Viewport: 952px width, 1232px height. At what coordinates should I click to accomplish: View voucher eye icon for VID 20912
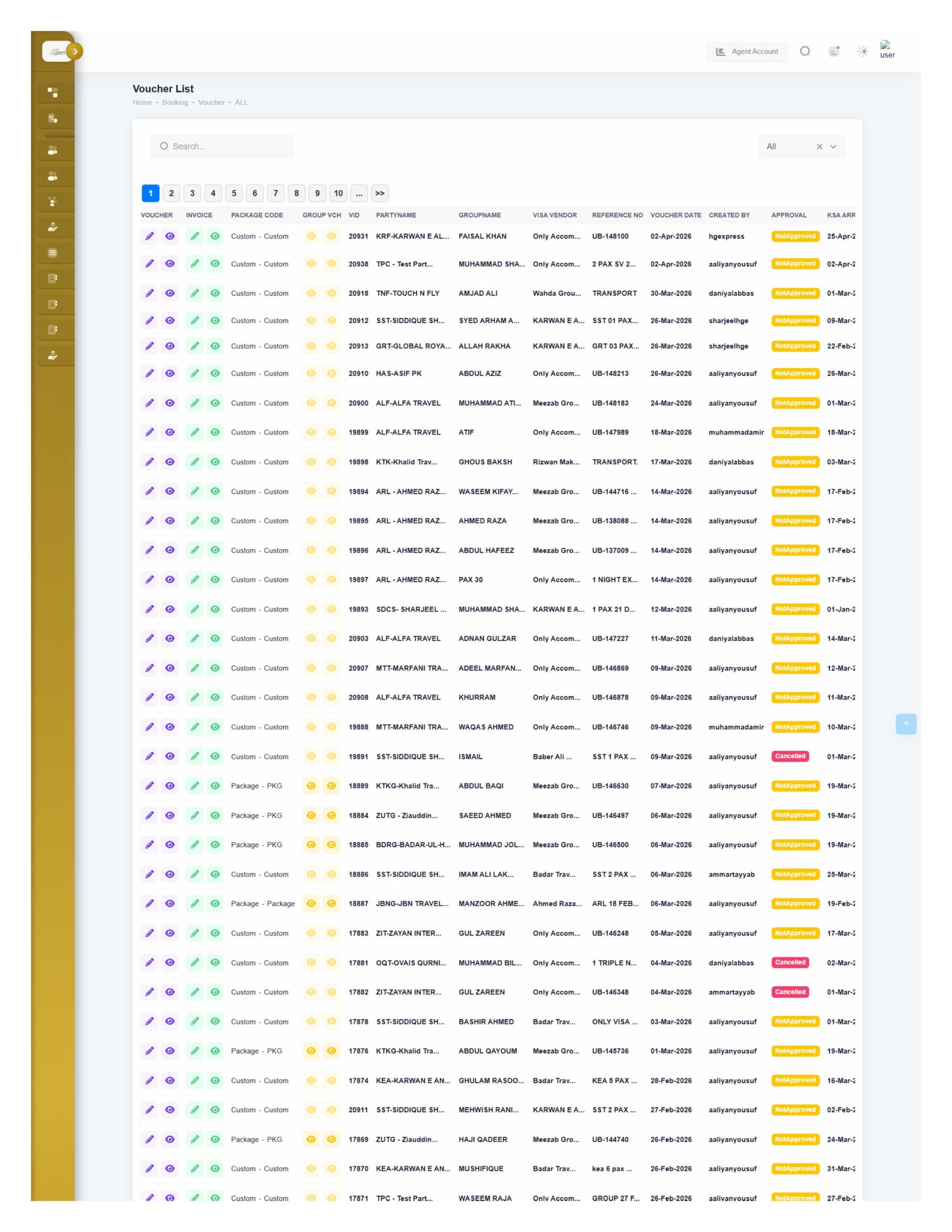(170, 321)
